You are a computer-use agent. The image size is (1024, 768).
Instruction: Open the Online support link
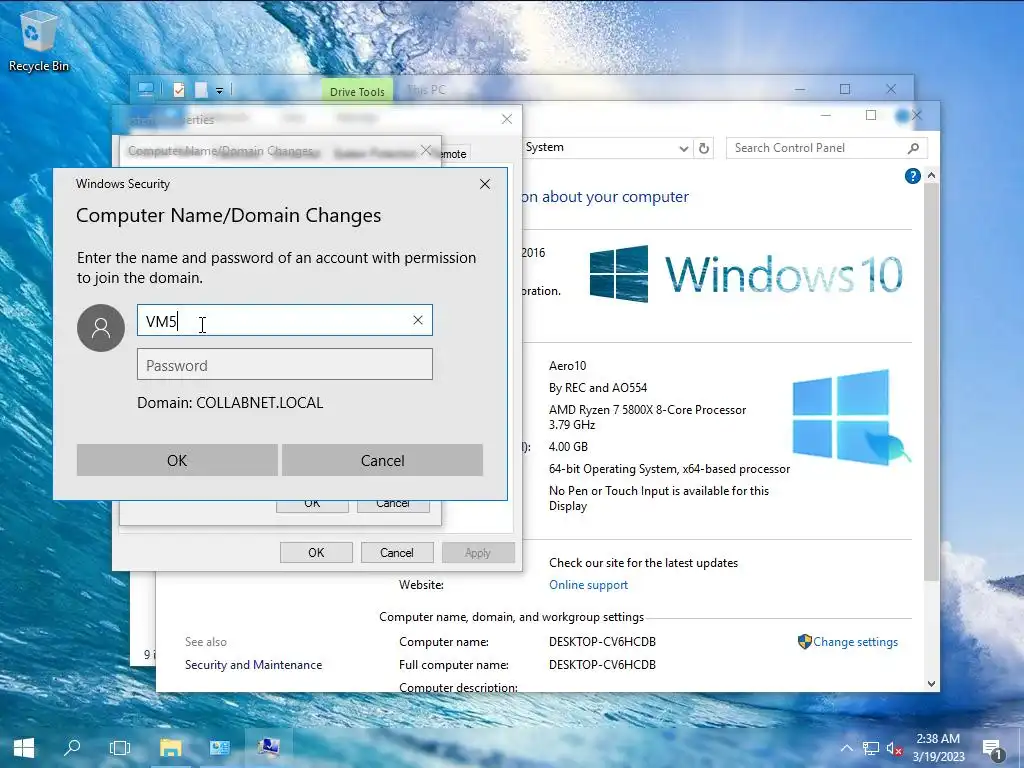[588, 585]
